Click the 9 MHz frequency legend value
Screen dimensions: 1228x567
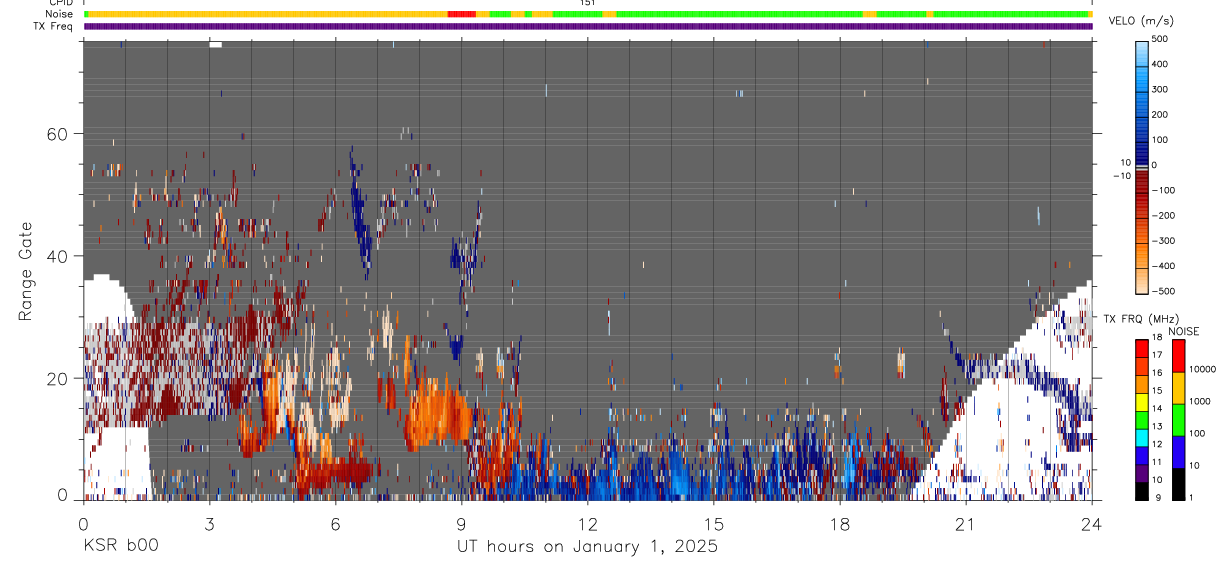pyautogui.click(x=1159, y=497)
